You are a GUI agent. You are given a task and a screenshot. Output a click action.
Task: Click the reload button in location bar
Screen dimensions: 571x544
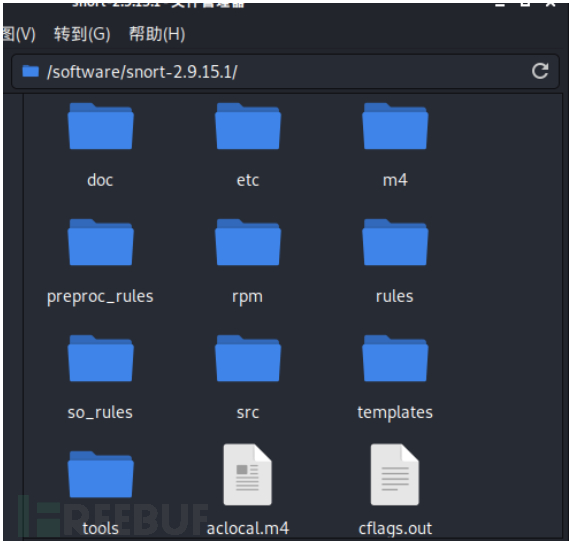(x=540, y=71)
